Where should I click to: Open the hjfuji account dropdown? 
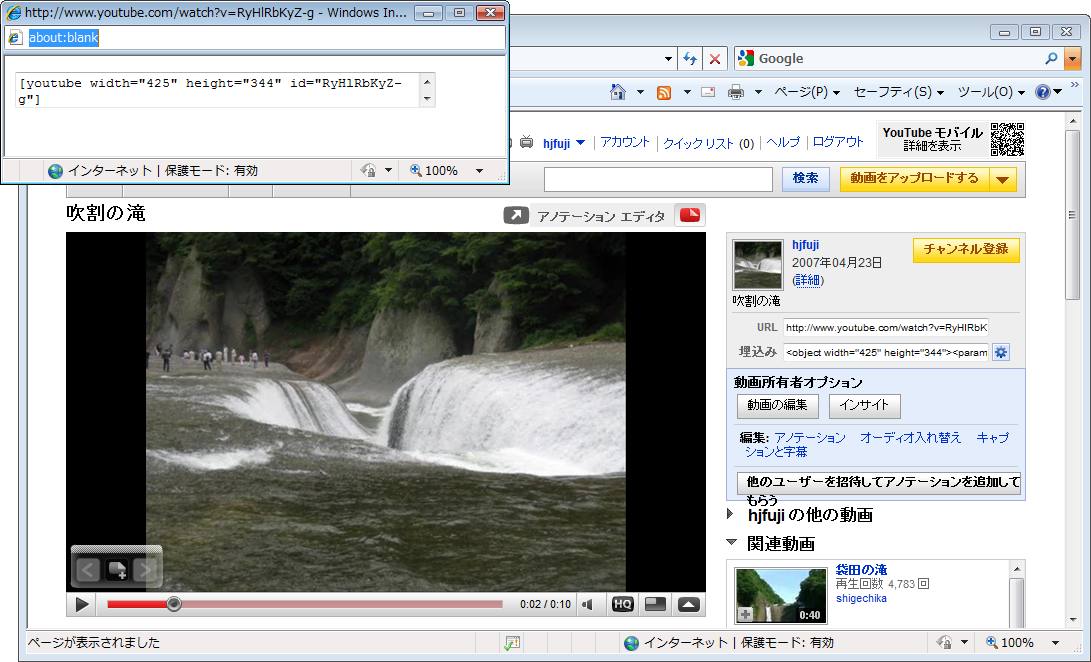pyautogui.click(x=580, y=143)
